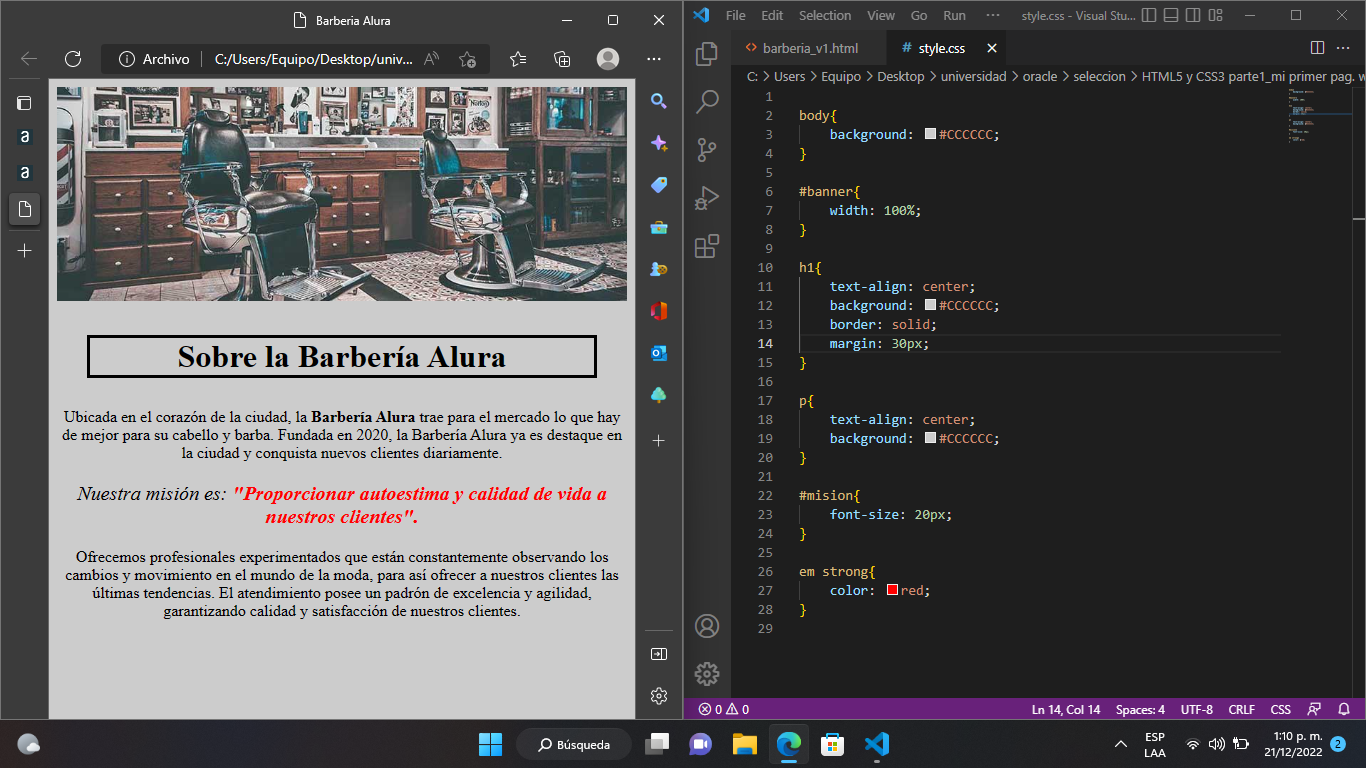1366x768 pixels.
Task: Go to line via 'Ln 14, Col 14'
Action: [x=1066, y=709]
